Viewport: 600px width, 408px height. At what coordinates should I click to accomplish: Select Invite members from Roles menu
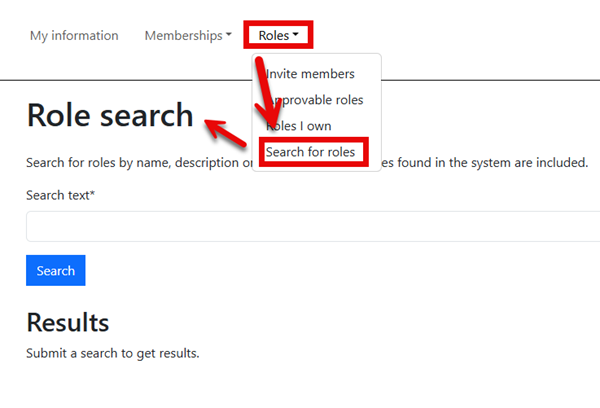click(310, 74)
